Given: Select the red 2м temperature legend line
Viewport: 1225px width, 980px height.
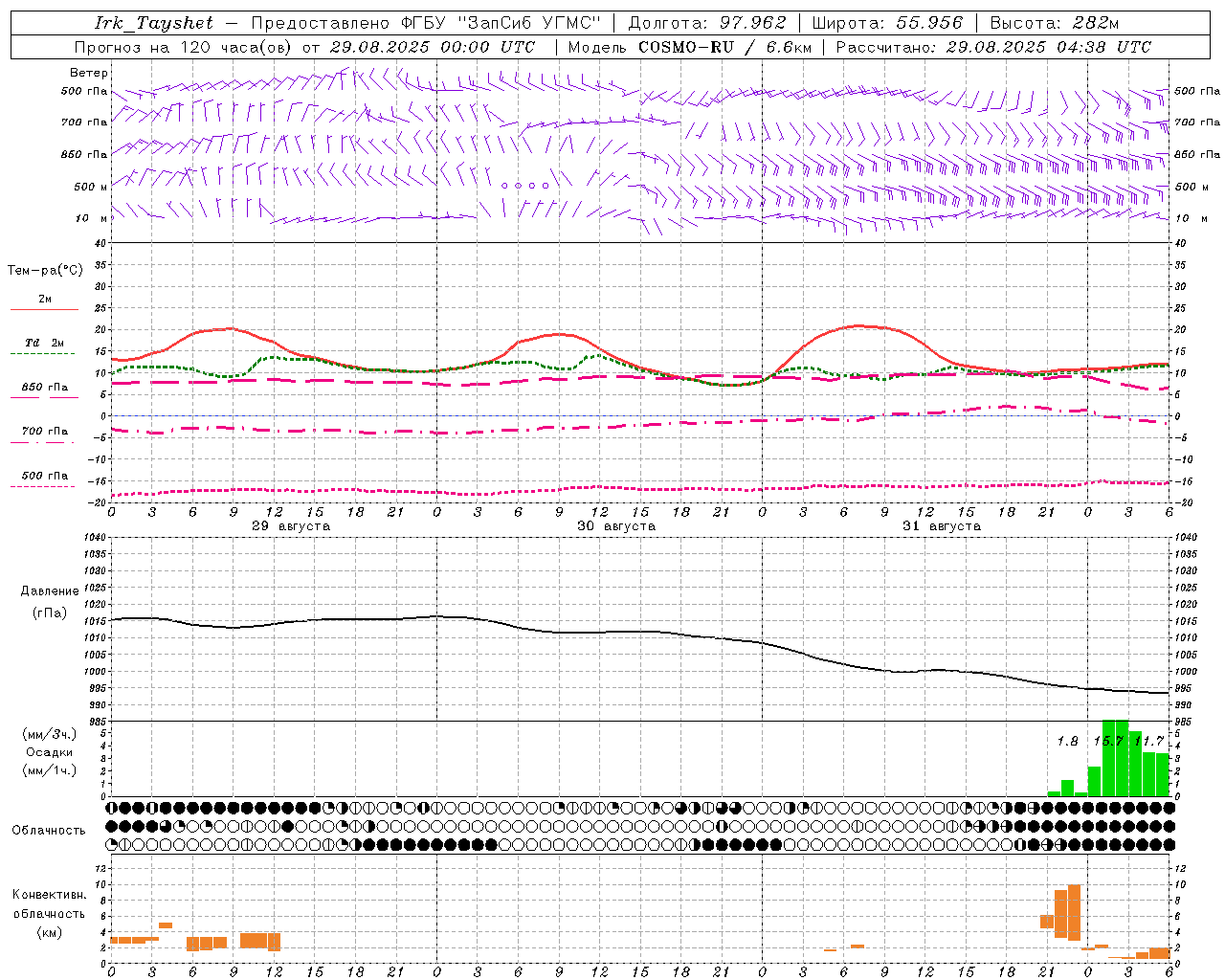Looking at the screenshot, I should tap(44, 310).
